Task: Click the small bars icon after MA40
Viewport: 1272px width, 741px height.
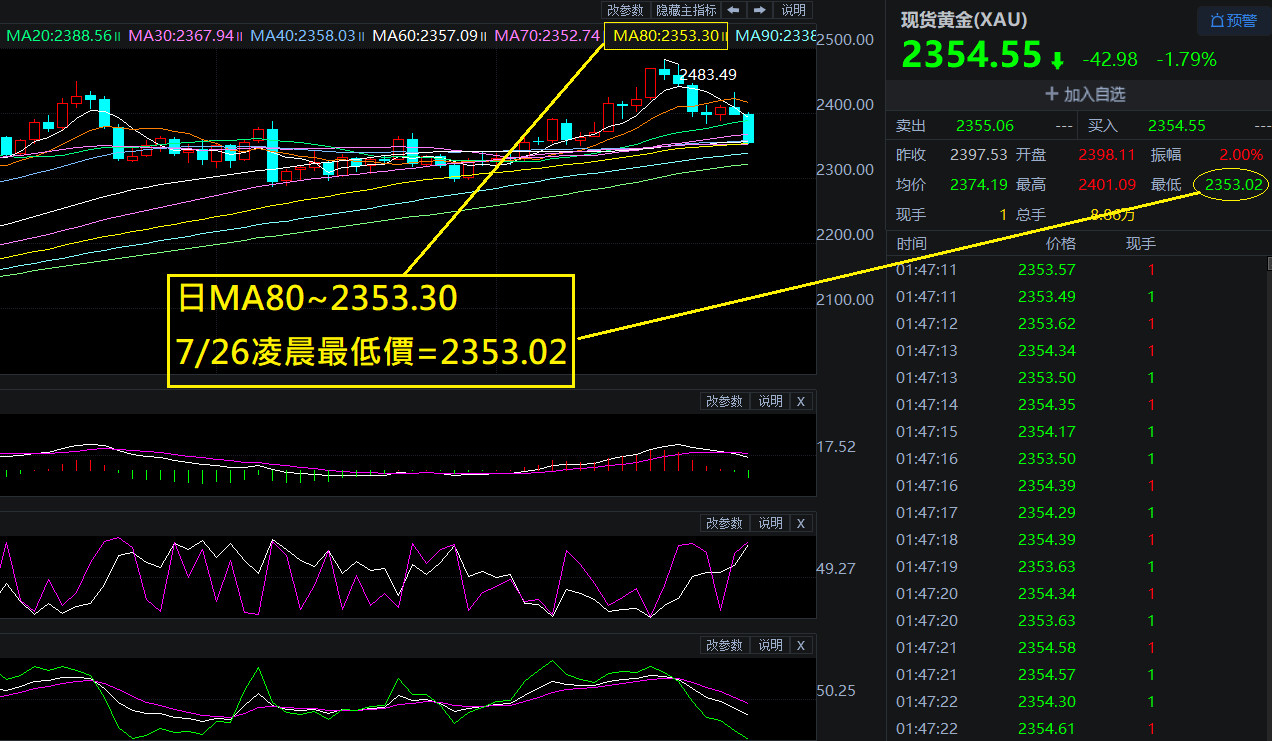Action: [362, 36]
